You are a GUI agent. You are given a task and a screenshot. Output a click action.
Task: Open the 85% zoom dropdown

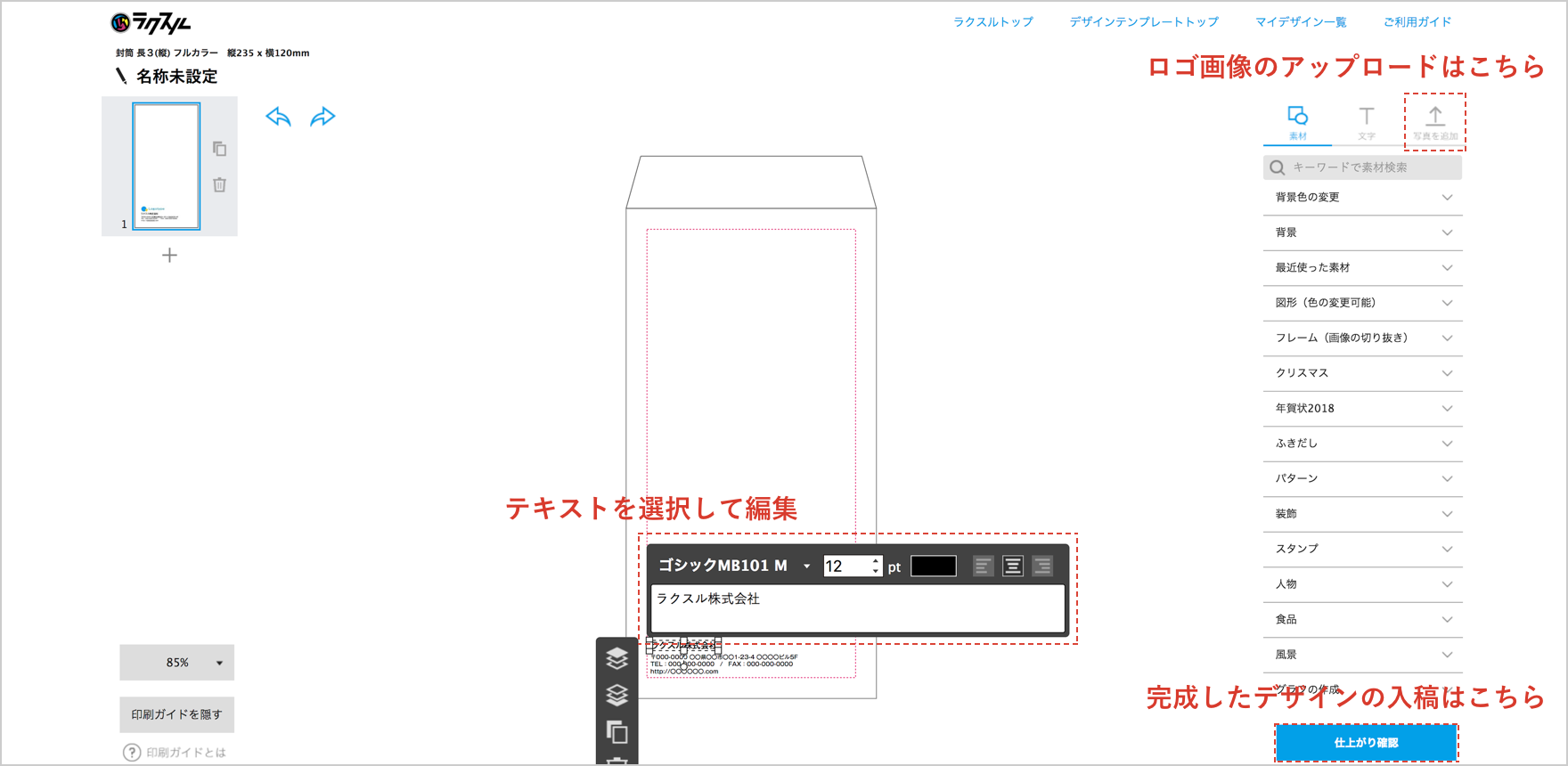tap(177, 663)
